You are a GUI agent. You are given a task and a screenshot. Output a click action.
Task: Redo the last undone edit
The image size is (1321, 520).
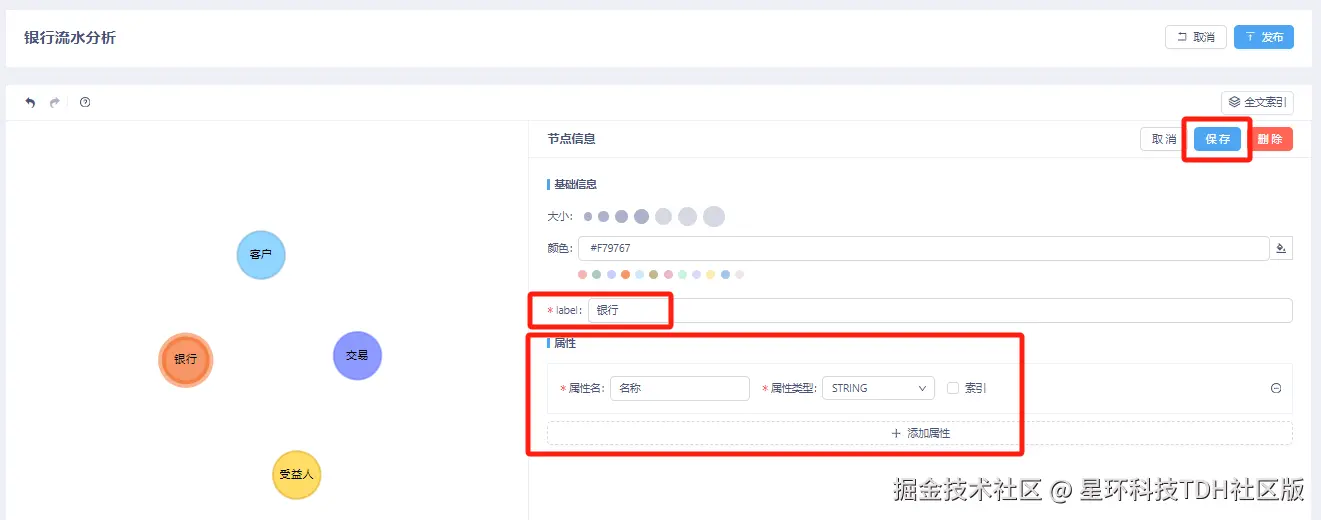55,102
